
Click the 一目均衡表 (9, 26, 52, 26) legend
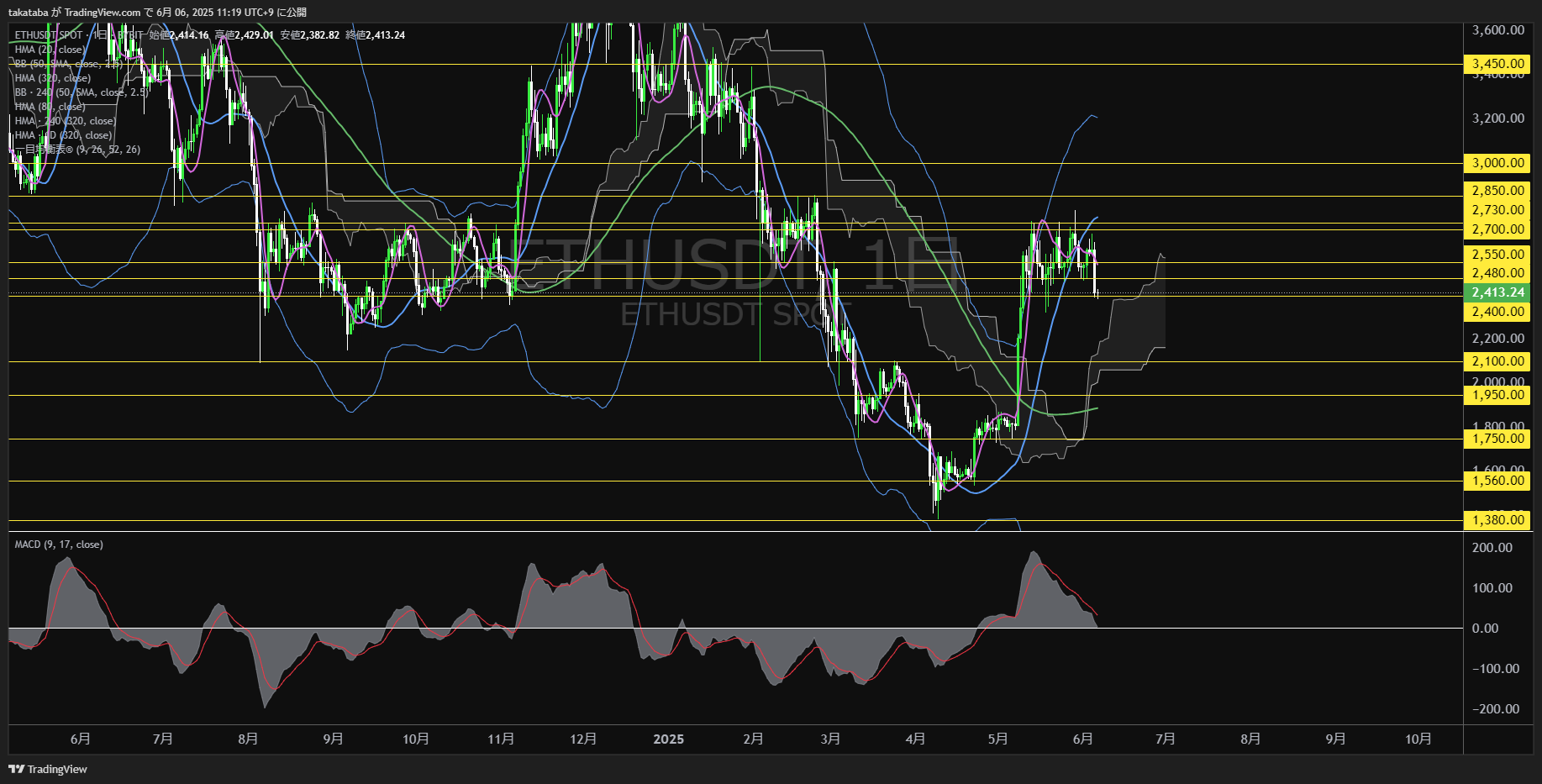[x=77, y=150]
